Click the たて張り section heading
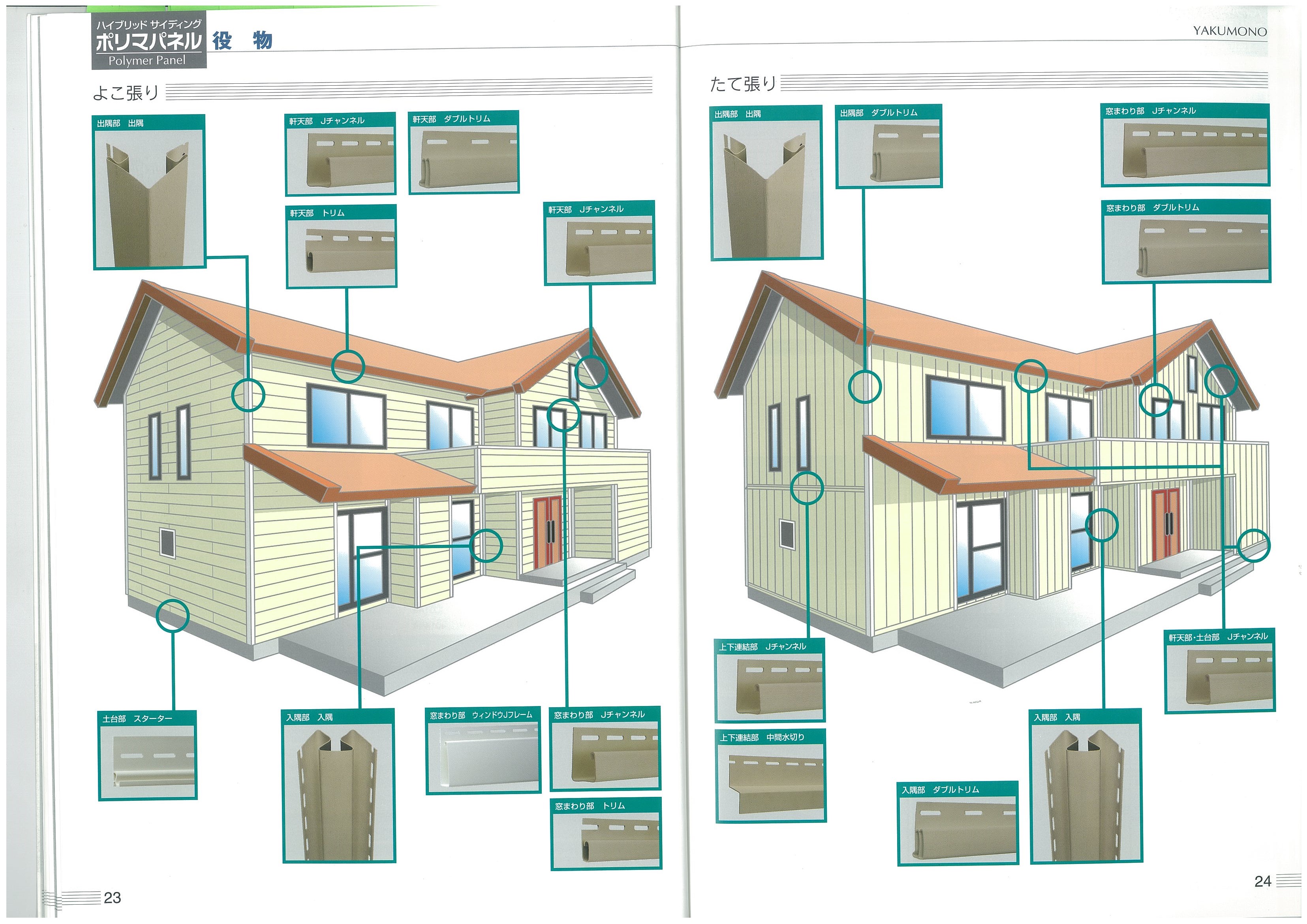The width and height of the screenshot is (1307, 924). 743,84
